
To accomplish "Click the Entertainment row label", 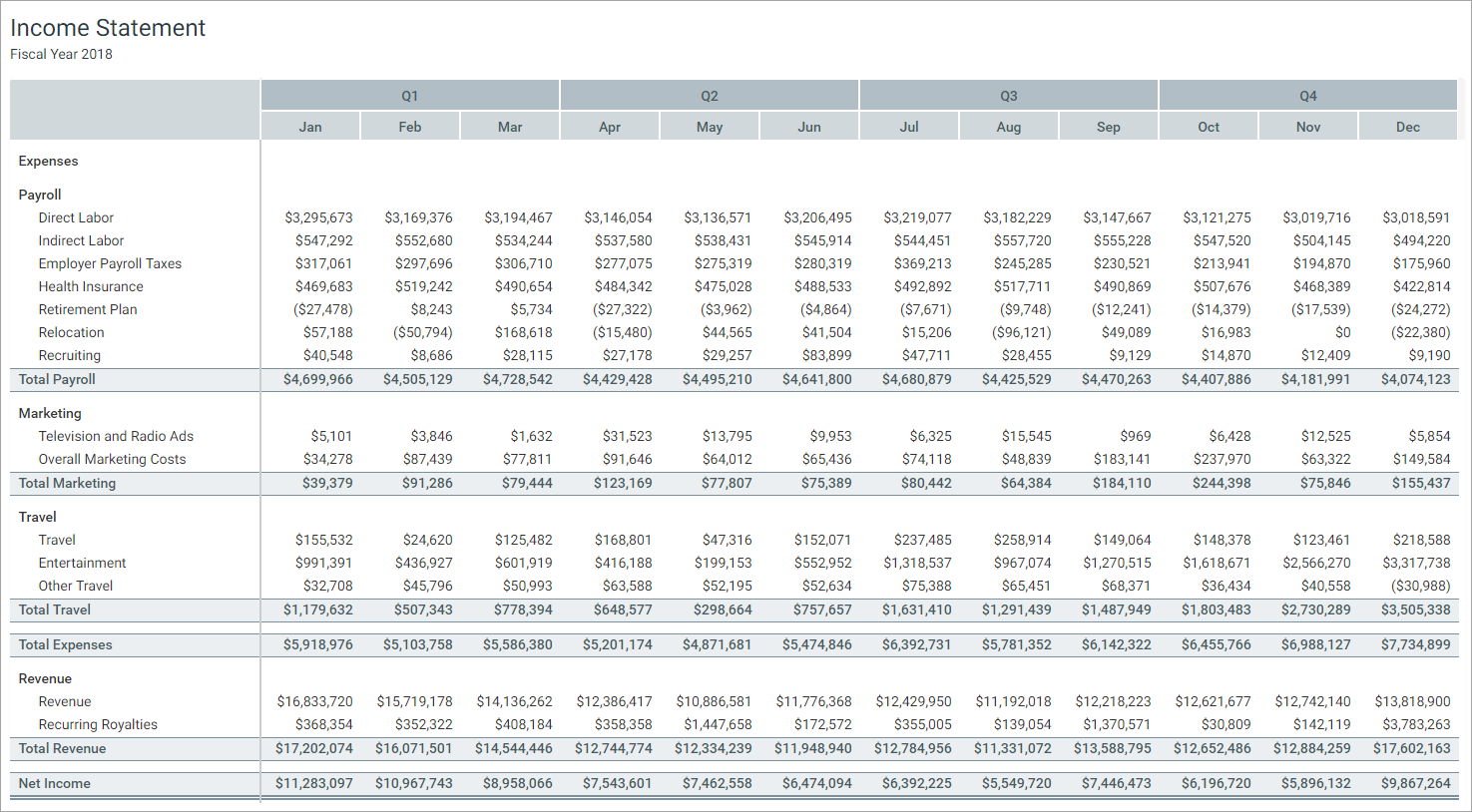I will point(82,563).
